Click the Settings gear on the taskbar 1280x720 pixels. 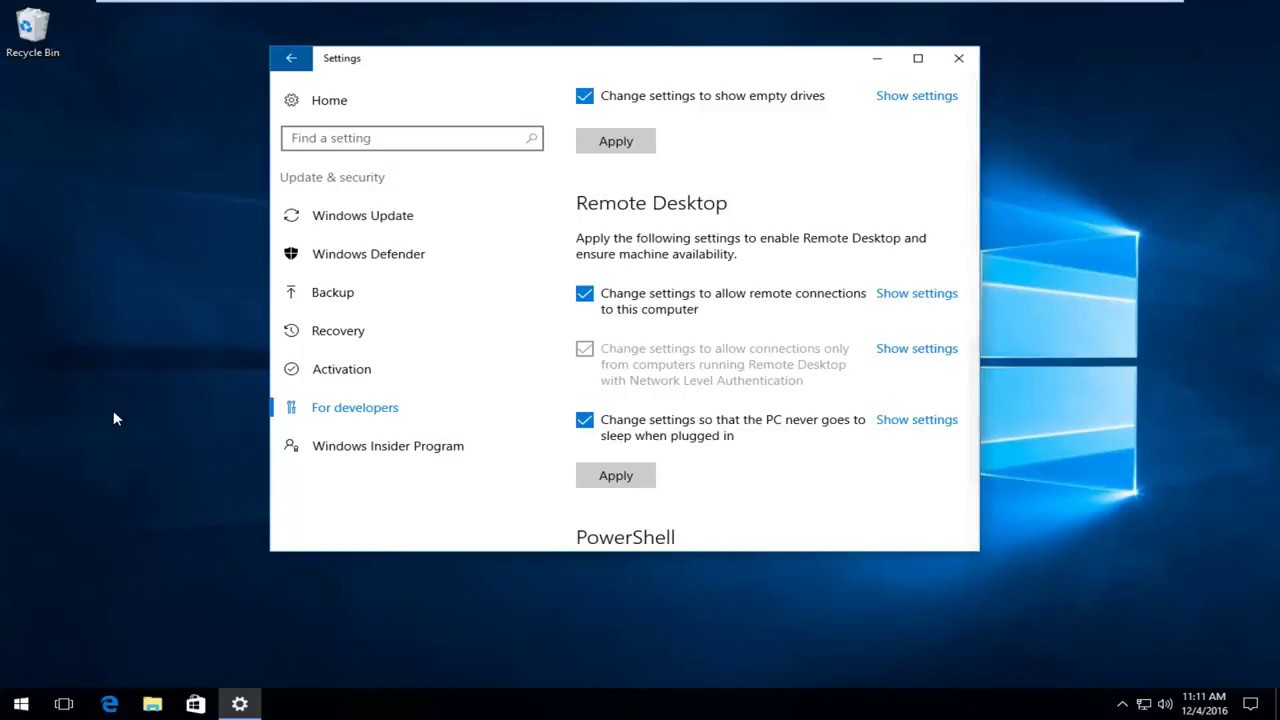pyautogui.click(x=240, y=704)
